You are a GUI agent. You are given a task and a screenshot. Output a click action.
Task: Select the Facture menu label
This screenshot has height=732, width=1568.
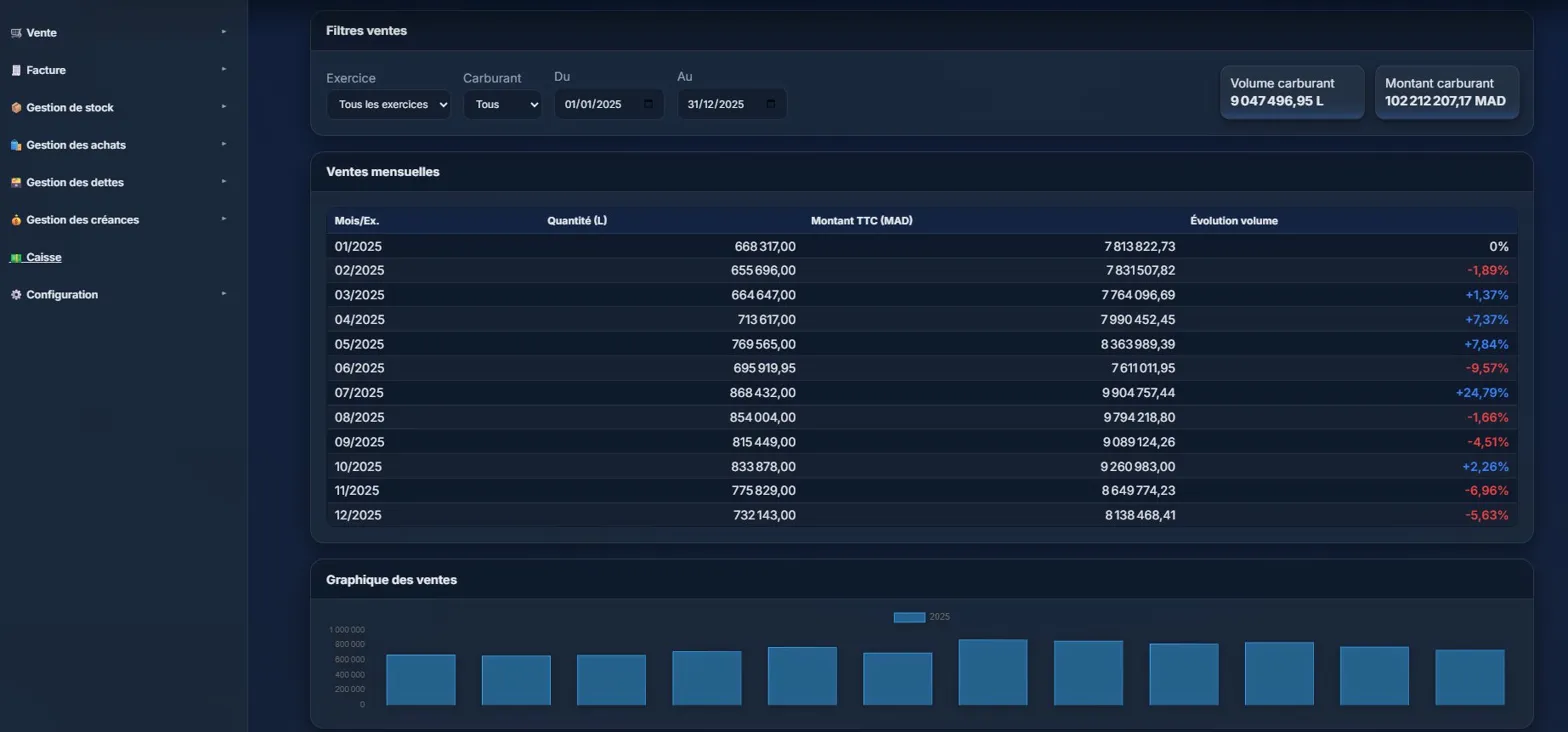46,71
